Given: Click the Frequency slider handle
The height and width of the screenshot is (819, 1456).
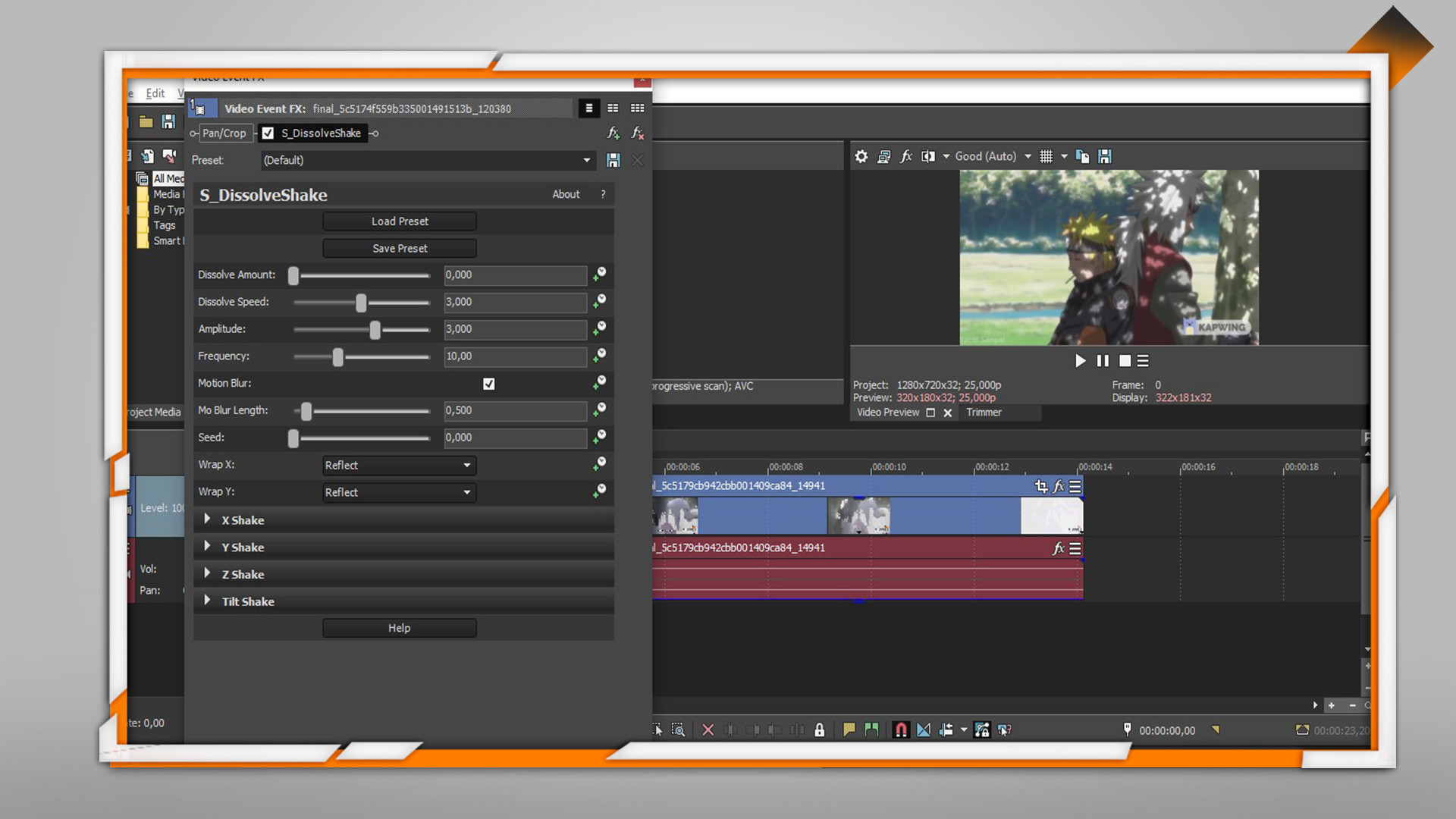Looking at the screenshot, I should [x=338, y=356].
